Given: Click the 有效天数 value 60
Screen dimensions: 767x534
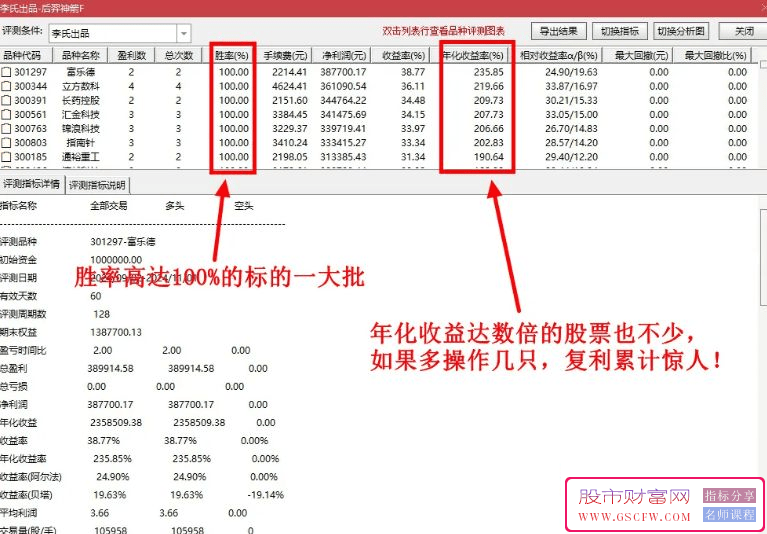Looking at the screenshot, I should (x=96, y=296).
